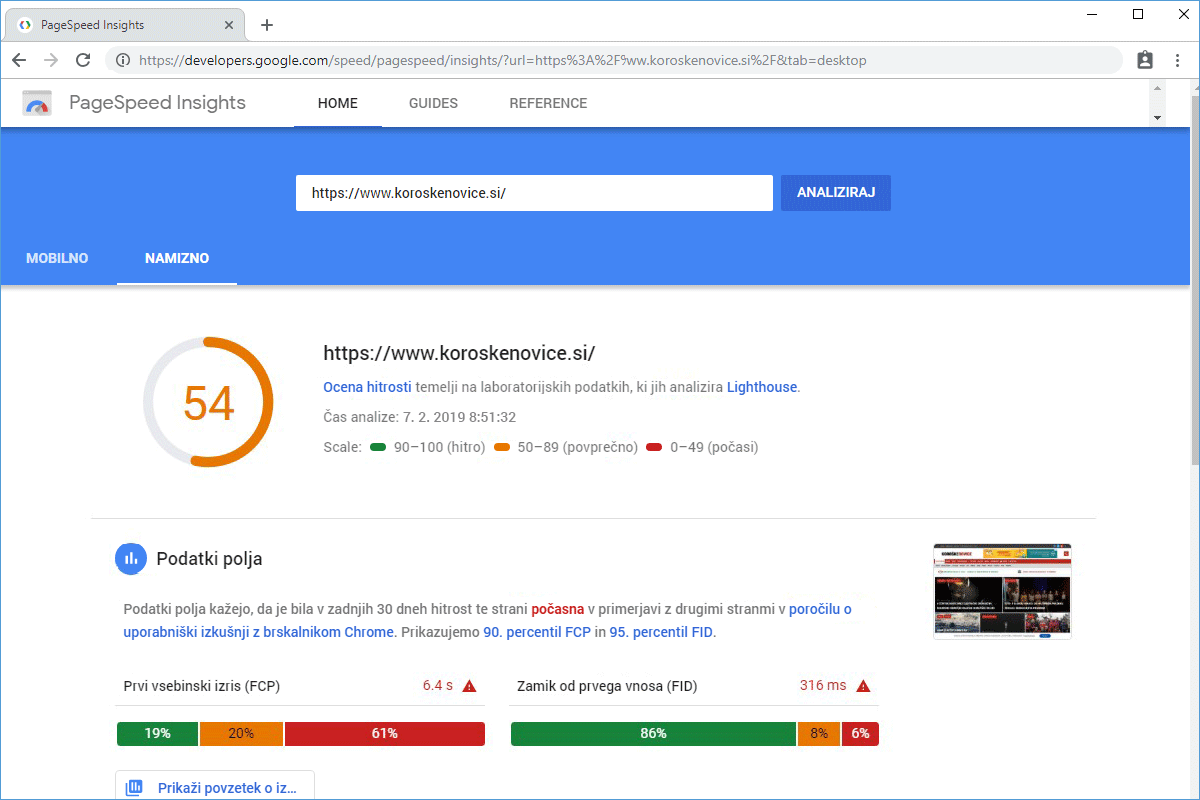Viewport: 1200px width, 800px height.
Task: Click the URL input field with koroskenovice.si
Action: 534,193
